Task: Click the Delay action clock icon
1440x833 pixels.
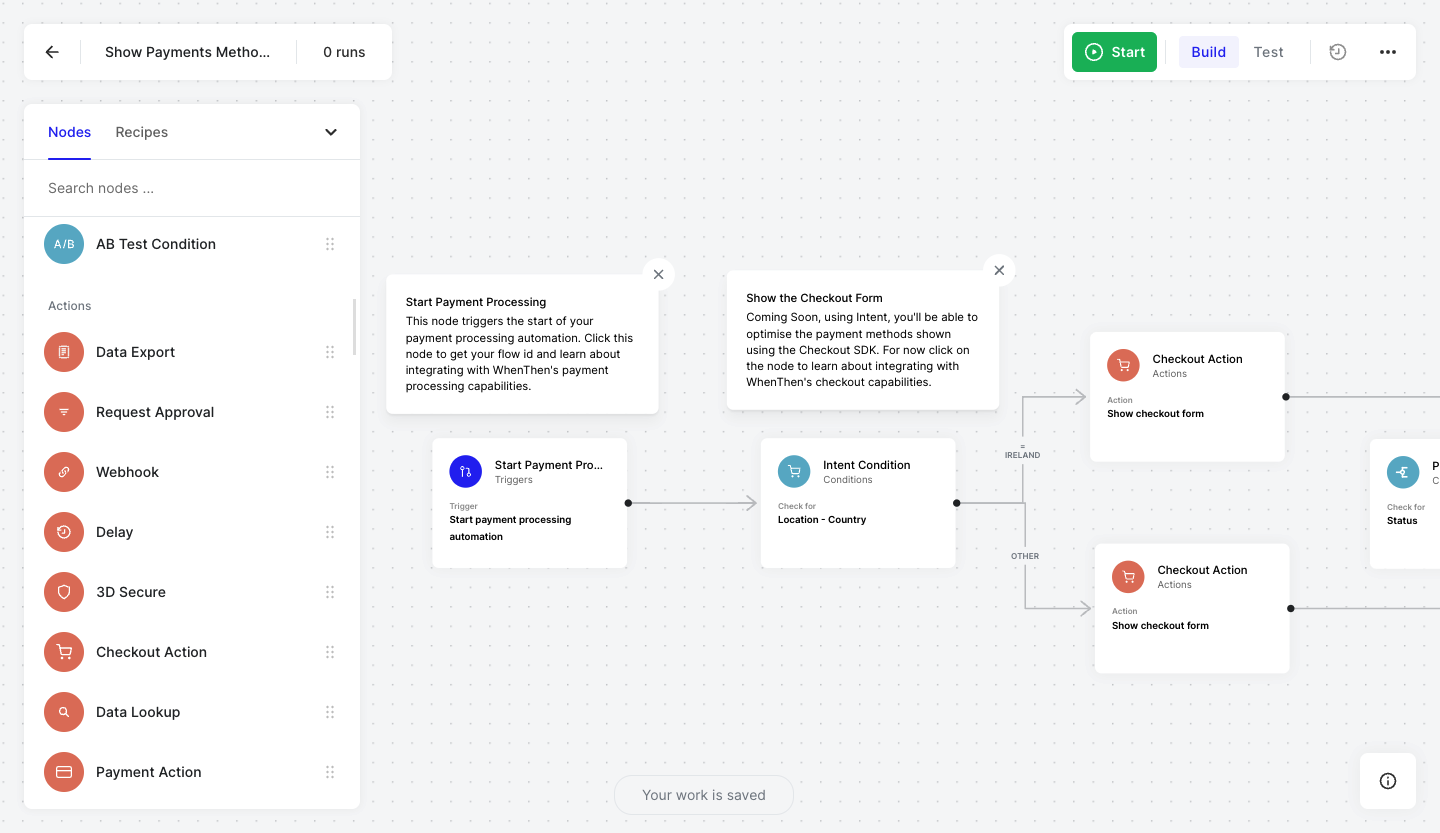Action: (64, 532)
